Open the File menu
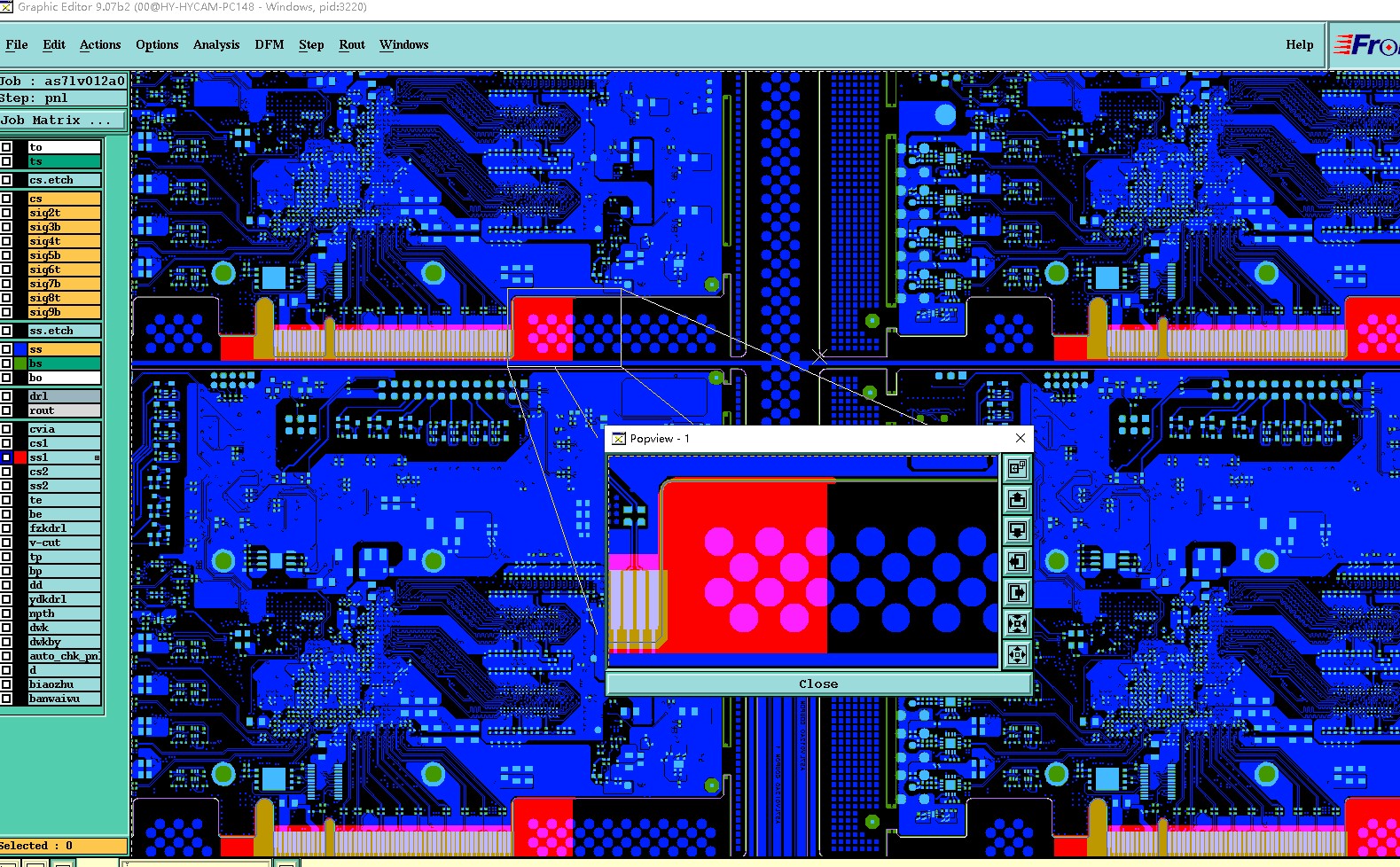The width and height of the screenshot is (1400, 867). point(16,44)
